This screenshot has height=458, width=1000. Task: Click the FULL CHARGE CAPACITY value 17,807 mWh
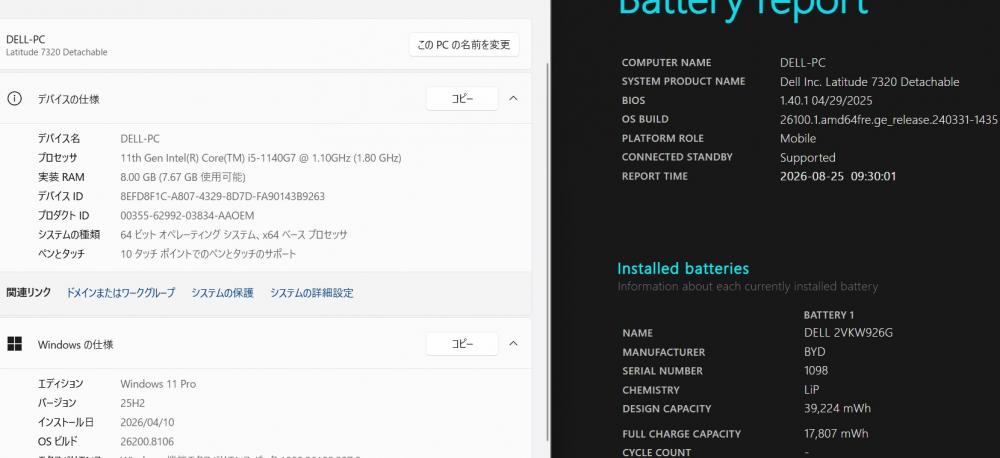(x=835, y=434)
